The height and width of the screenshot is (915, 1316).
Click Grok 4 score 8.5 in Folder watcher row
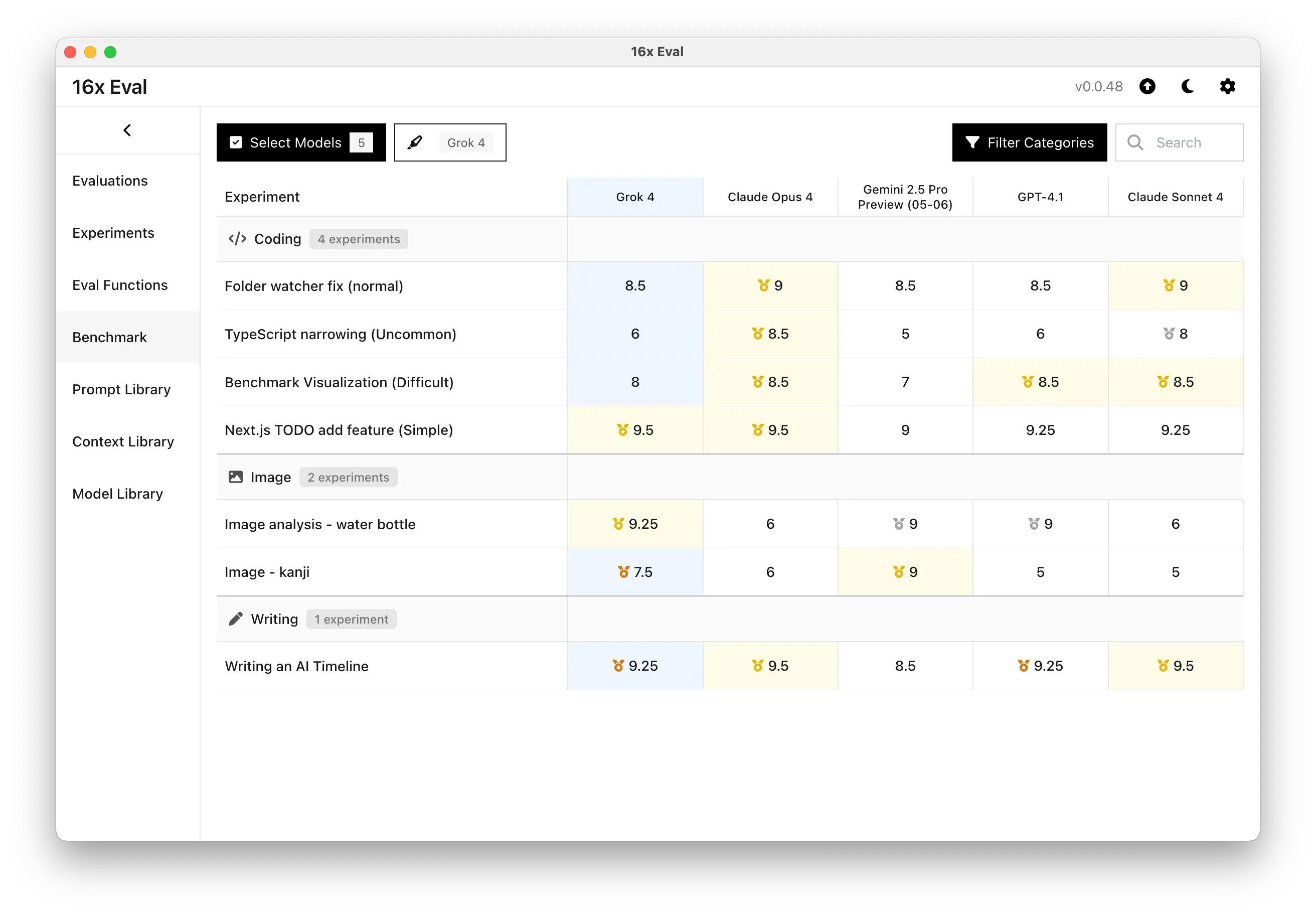(635, 285)
